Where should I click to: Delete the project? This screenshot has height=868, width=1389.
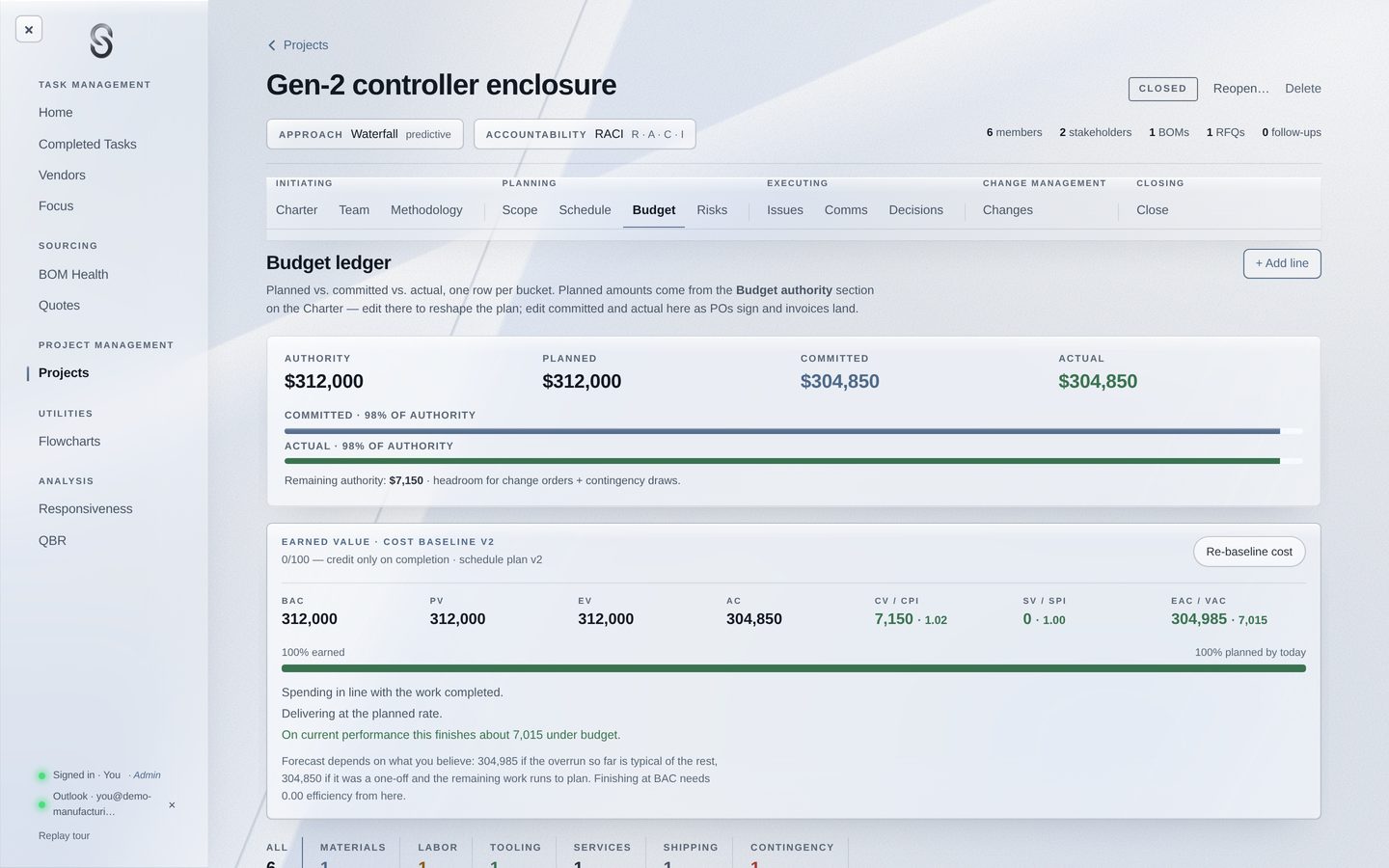point(1303,89)
